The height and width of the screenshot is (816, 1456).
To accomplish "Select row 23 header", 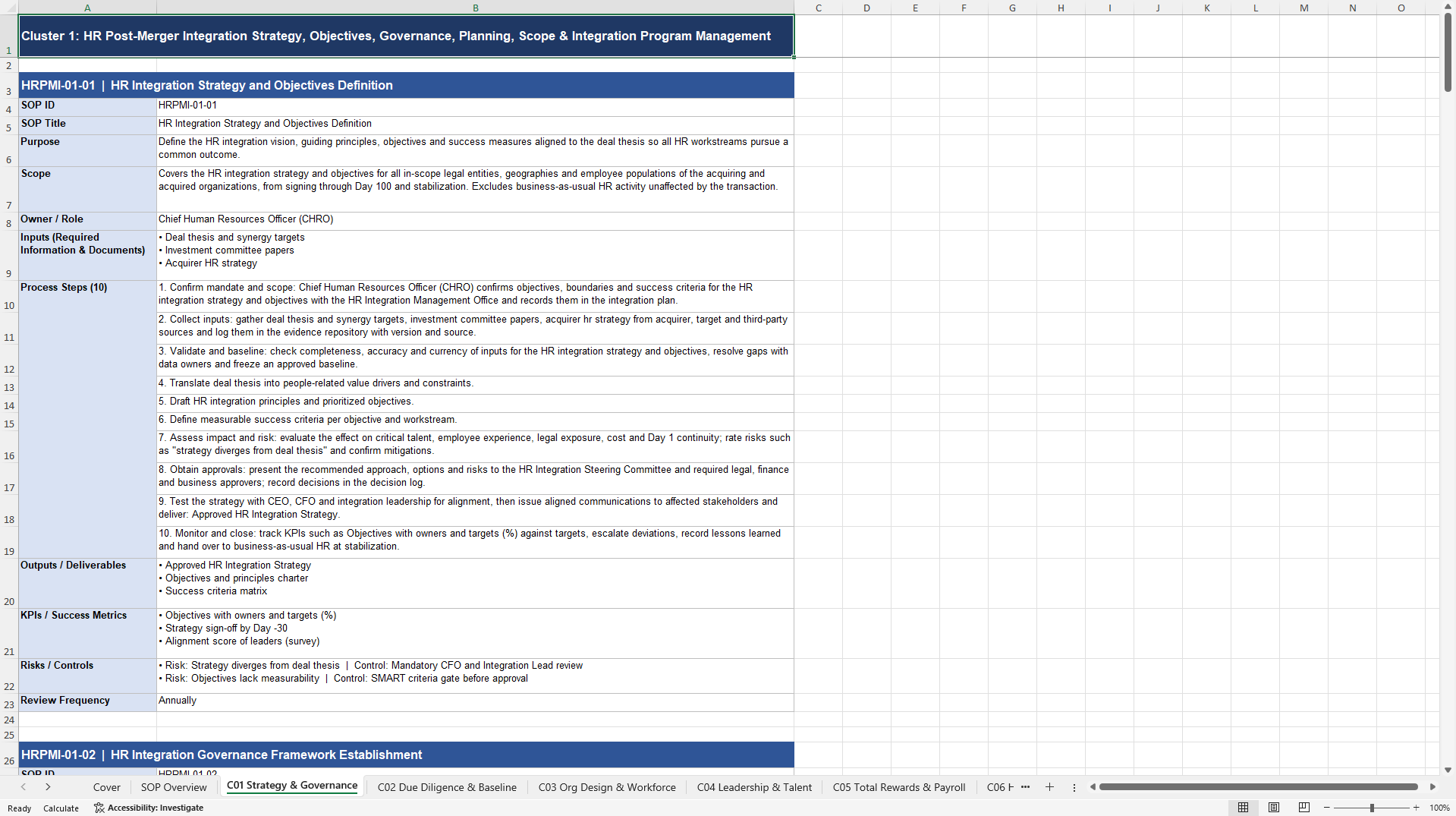I will click(9, 702).
